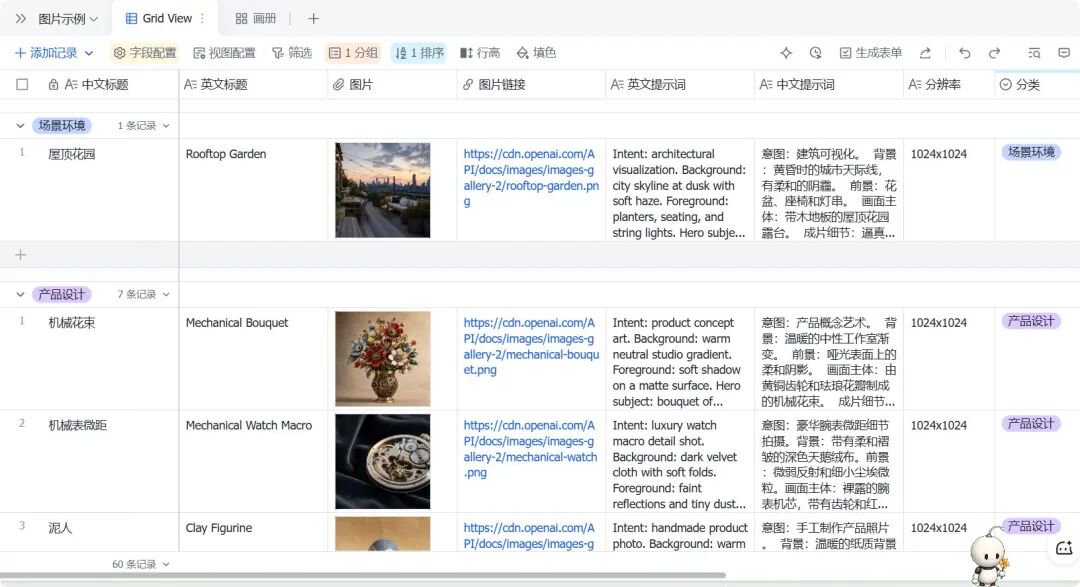Open Grid View tab options menu
This screenshot has width=1080, height=587.
pyautogui.click(x=202, y=19)
